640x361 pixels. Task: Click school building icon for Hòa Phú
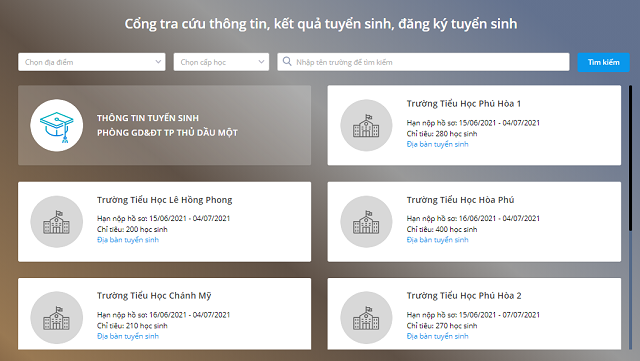366,222
